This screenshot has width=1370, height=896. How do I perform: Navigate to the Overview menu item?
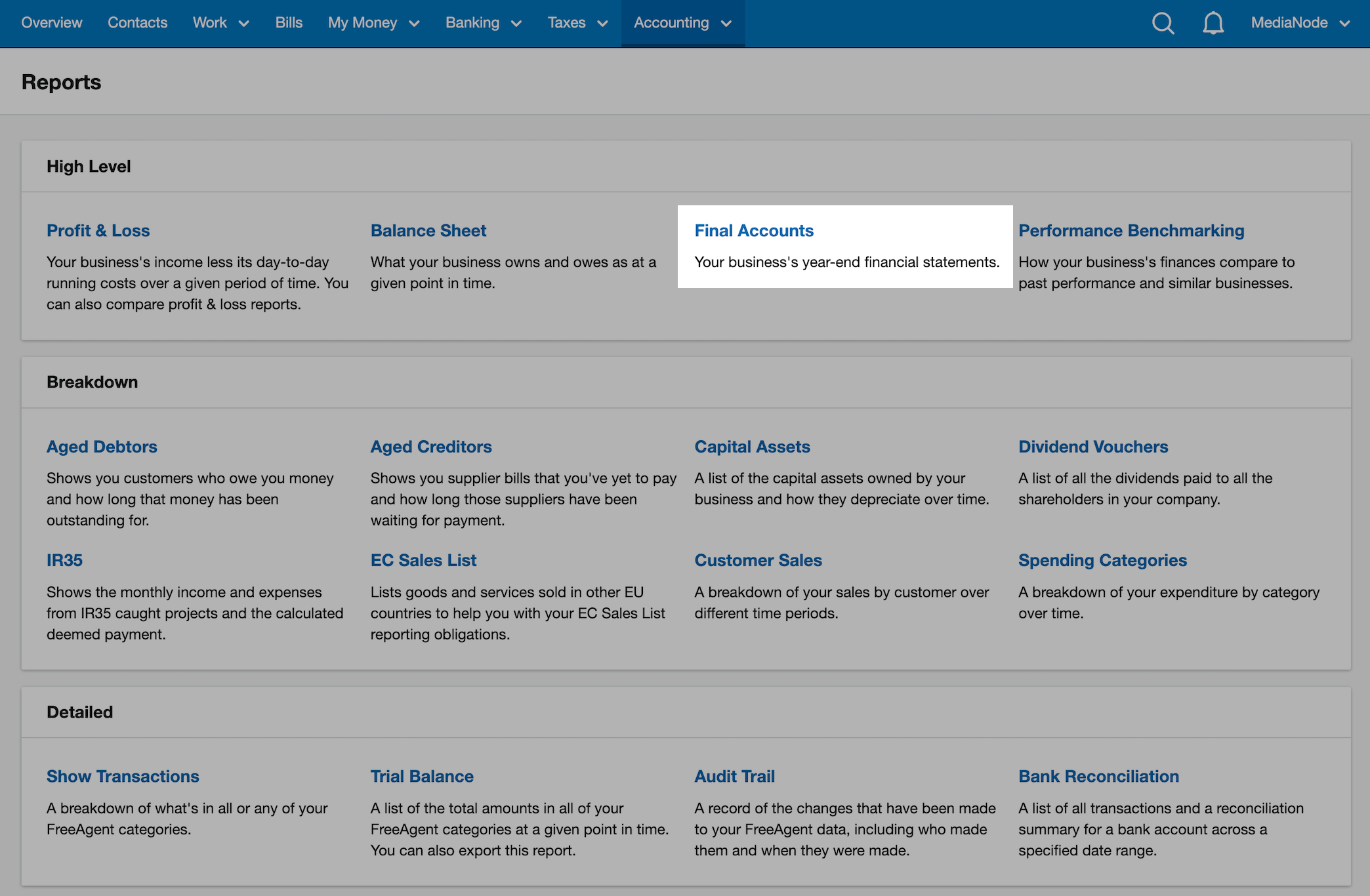point(52,23)
